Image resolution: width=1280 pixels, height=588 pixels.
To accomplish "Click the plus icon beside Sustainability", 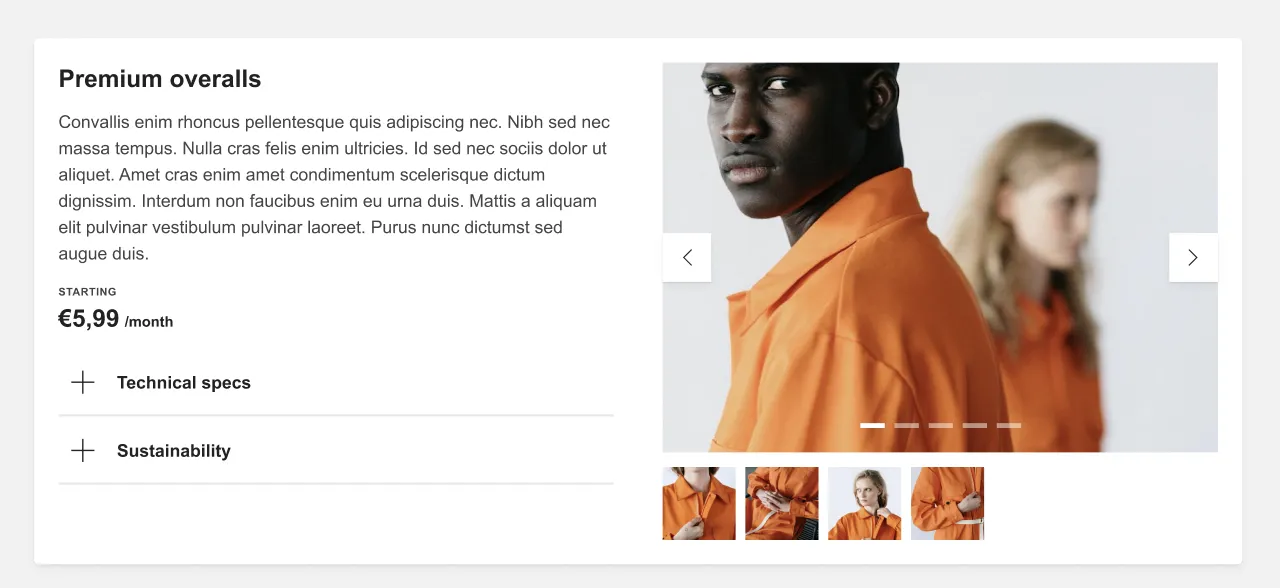I will coord(83,451).
